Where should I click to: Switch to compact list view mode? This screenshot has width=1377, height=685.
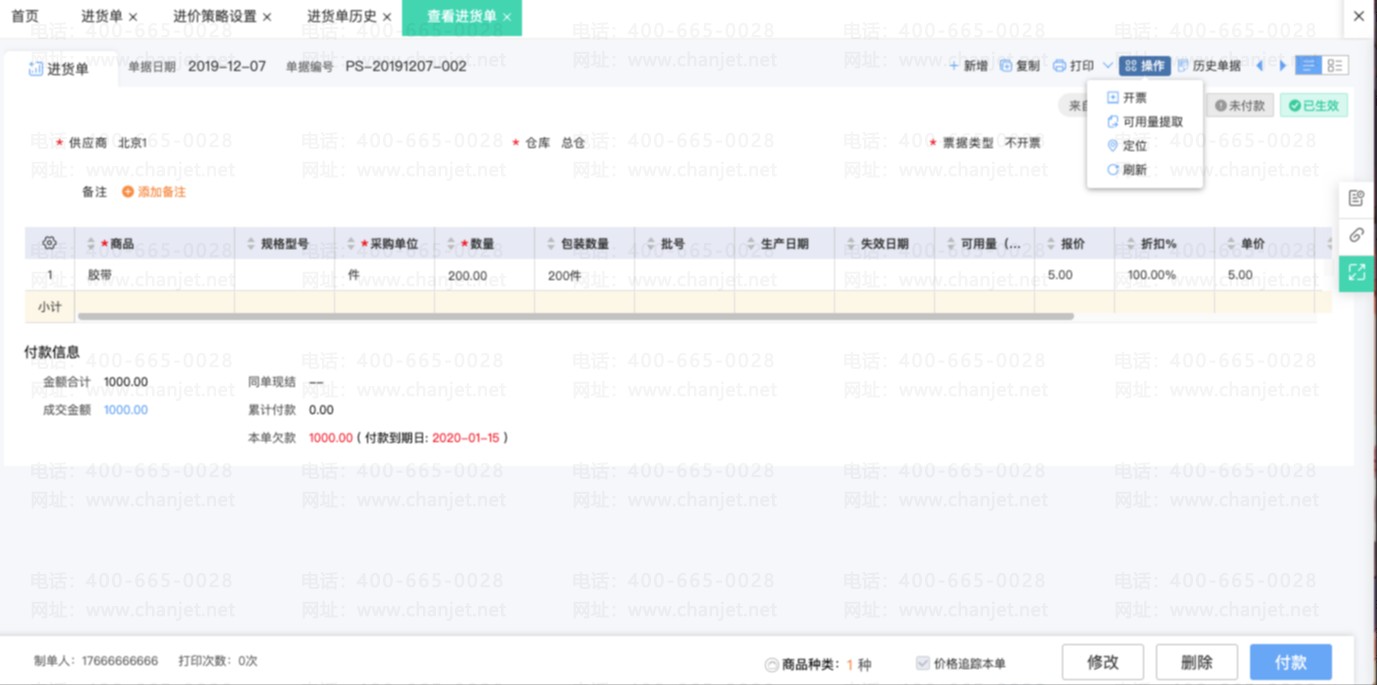coord(1308,66)
